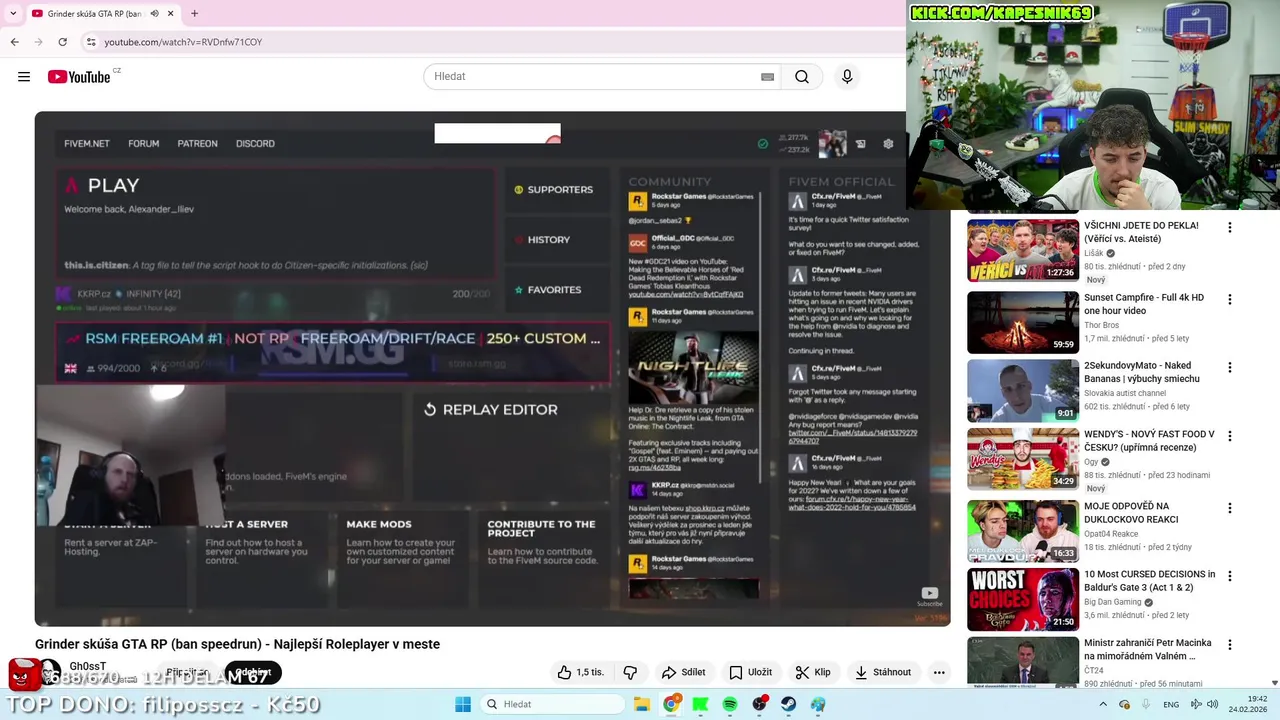This screenshot has width=1280, height=720.
Task: Open title 10 Most CURSED DECISIONS
Action: click(x=1149, y=581)
